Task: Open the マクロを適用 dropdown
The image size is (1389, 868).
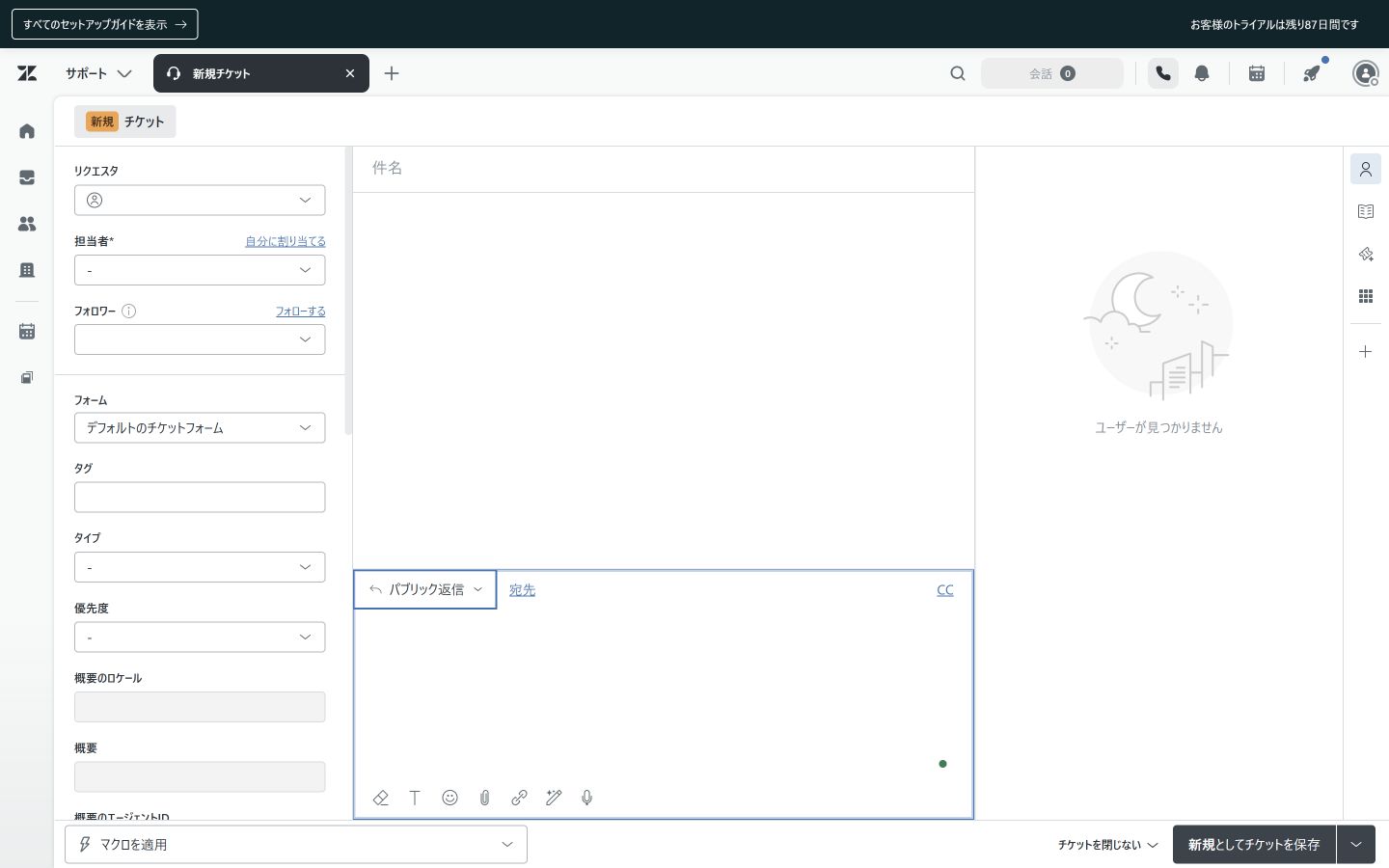Action: [296, 845]
